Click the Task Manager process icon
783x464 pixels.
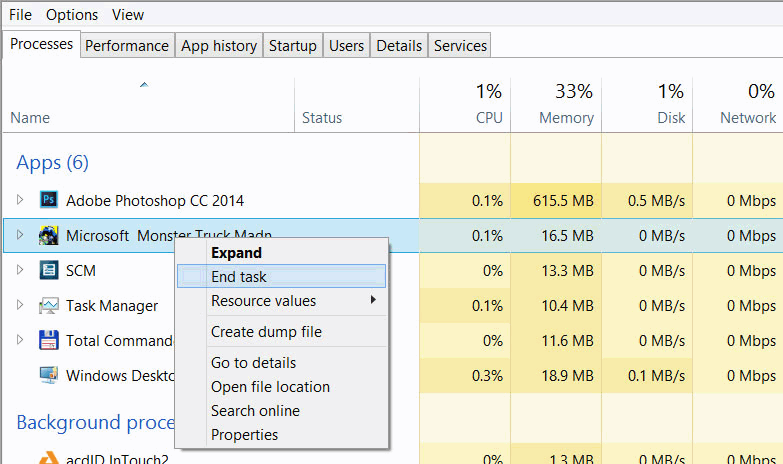tap(49, 306)
